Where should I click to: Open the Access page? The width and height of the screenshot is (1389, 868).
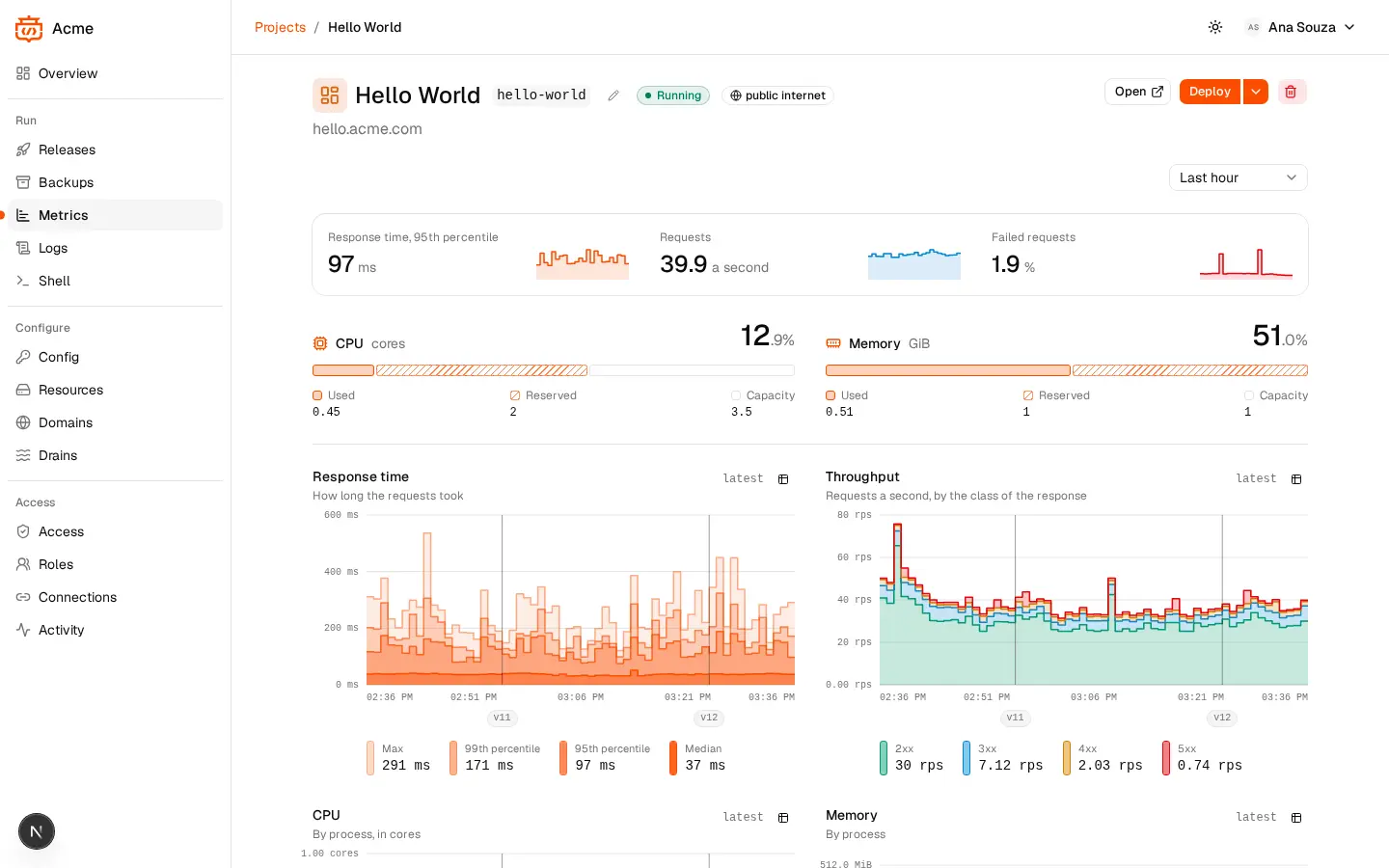coord(116,531)
